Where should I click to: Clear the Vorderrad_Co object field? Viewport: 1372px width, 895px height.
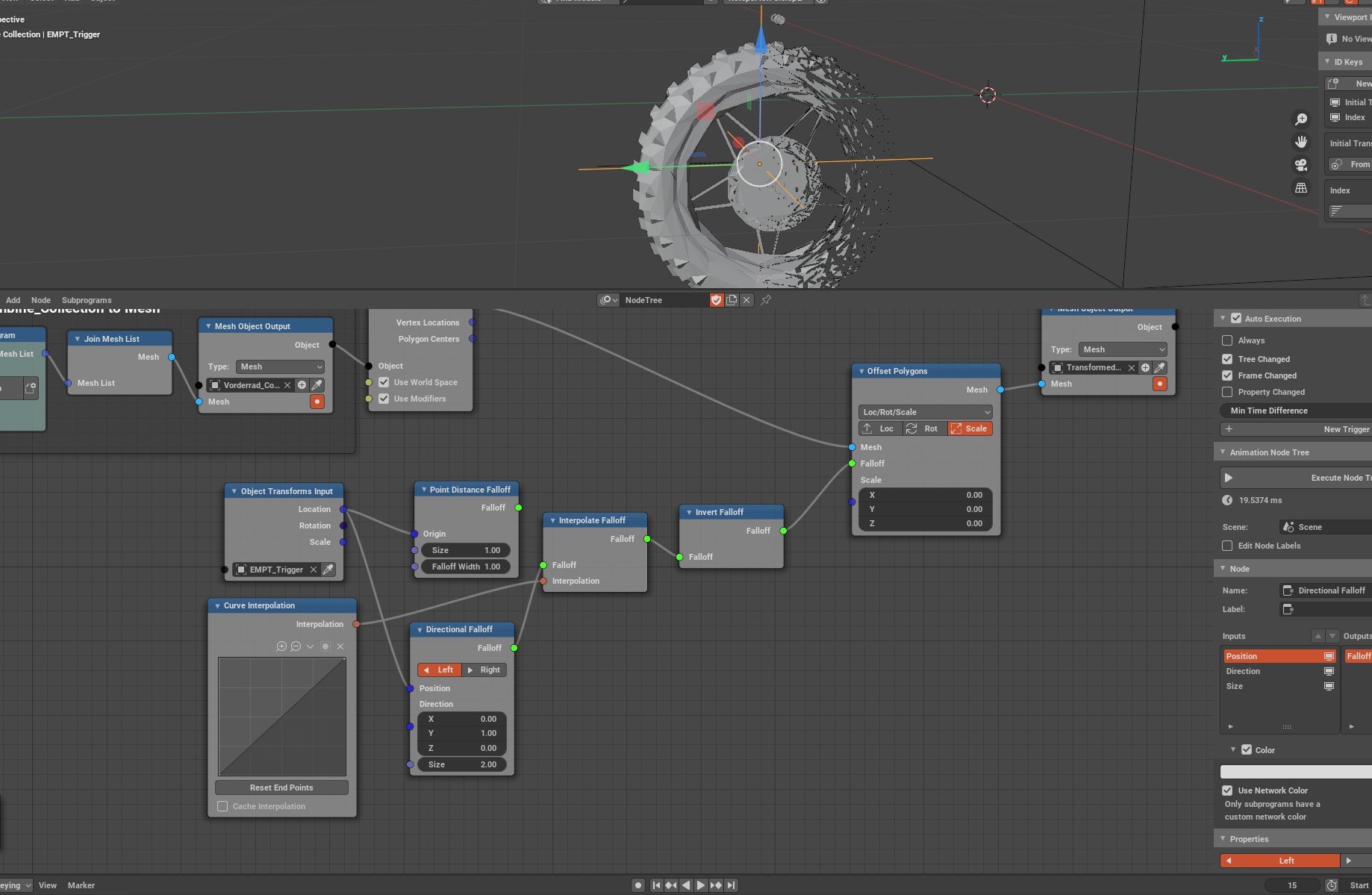tap(287, 385)
